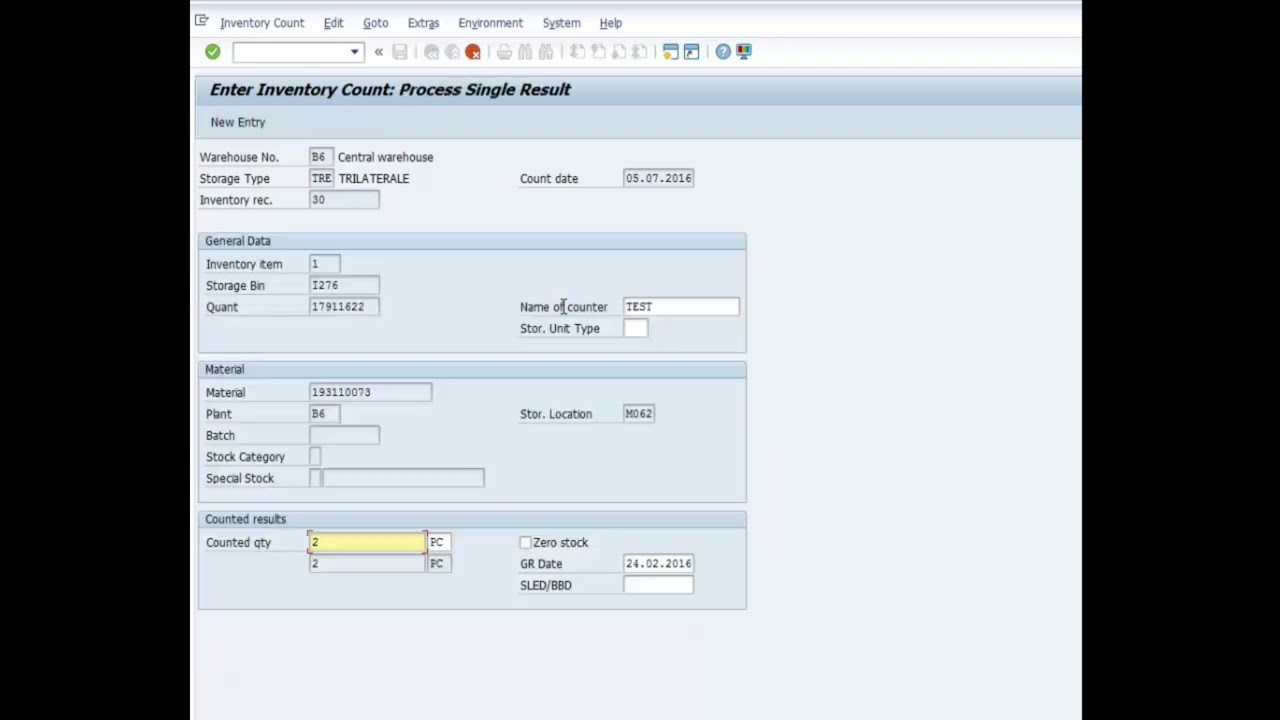
Task: Click the red Cancel icon
Action: coord(473,52)
